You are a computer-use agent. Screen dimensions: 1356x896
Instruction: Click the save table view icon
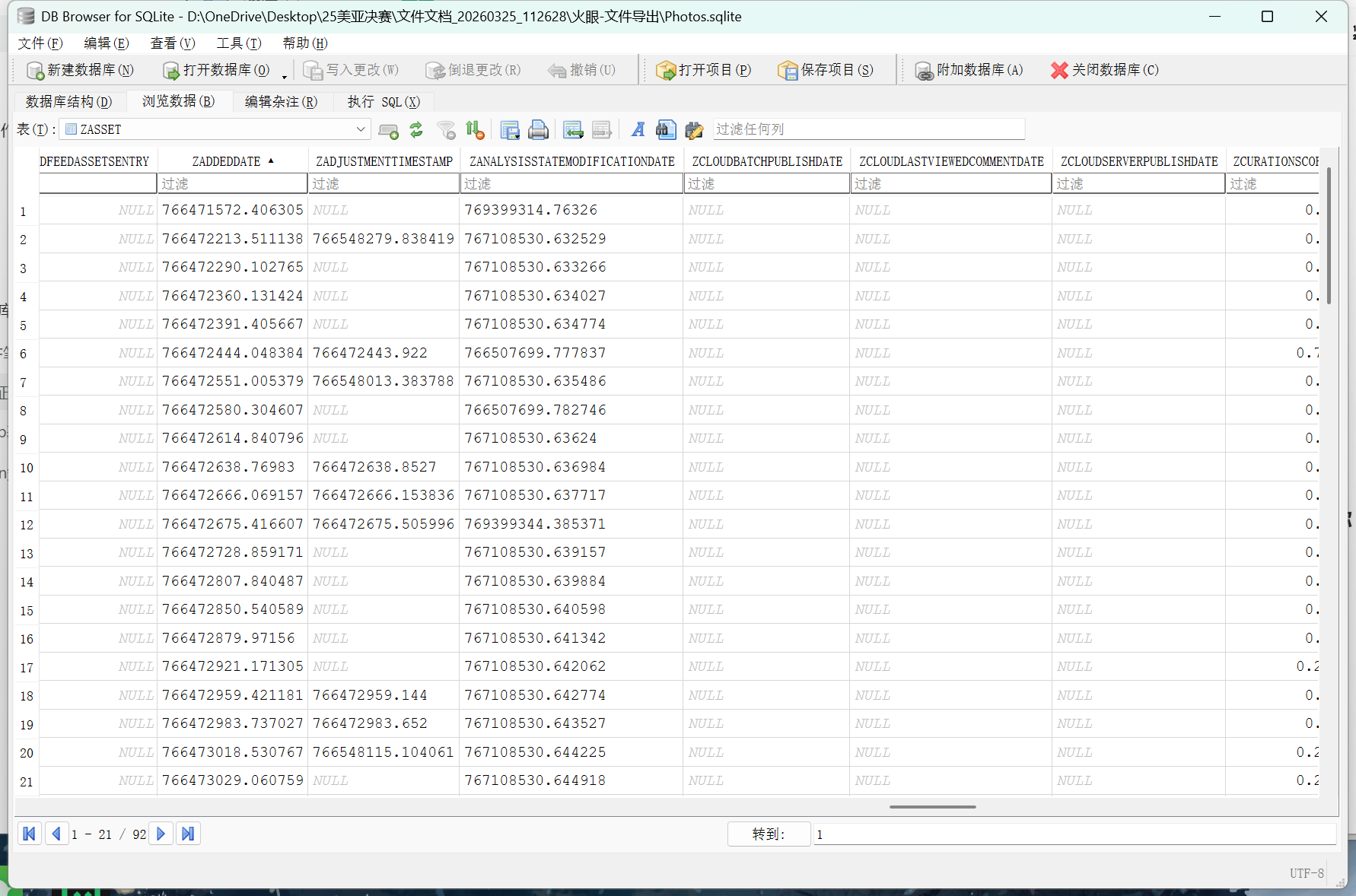[509, 130]
